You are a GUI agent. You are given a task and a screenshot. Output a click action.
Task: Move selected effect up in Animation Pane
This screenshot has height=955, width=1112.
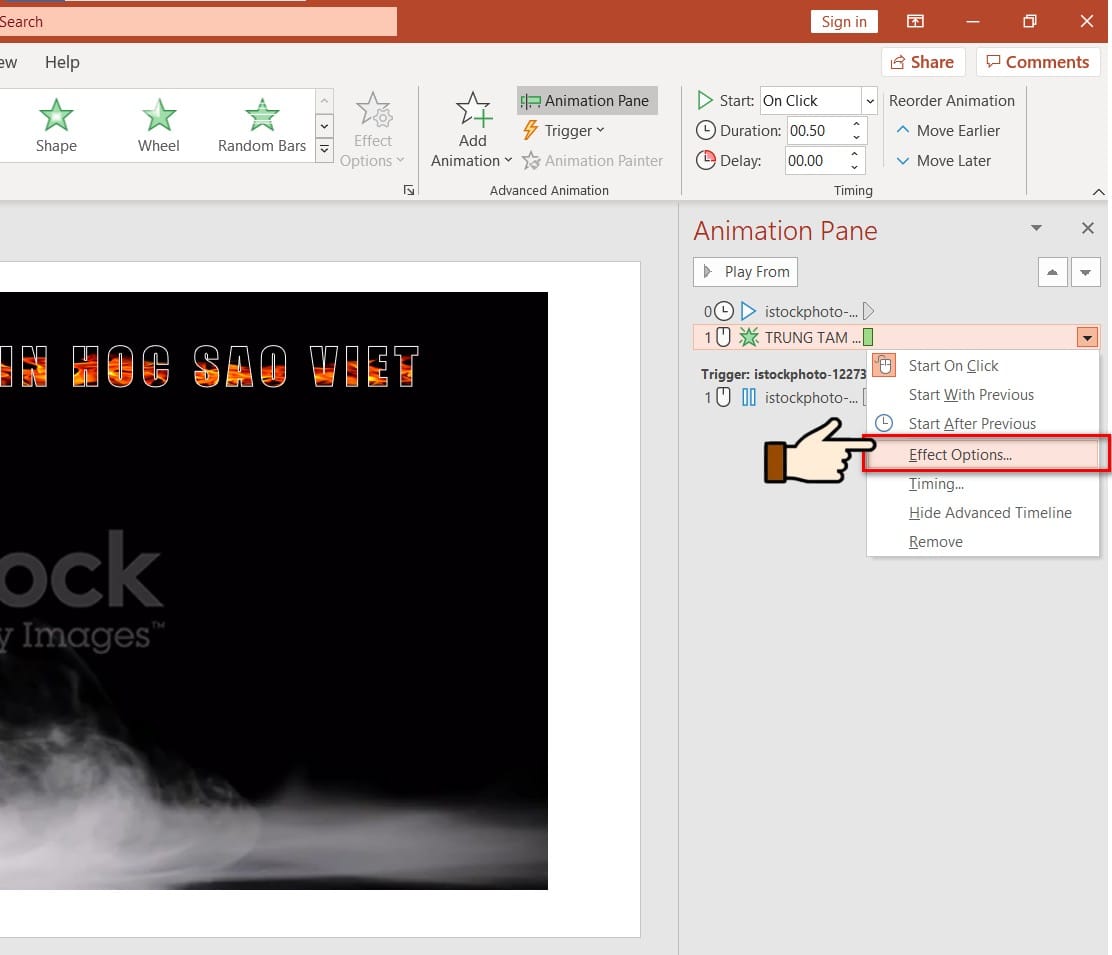click(x=1052, y=272)
